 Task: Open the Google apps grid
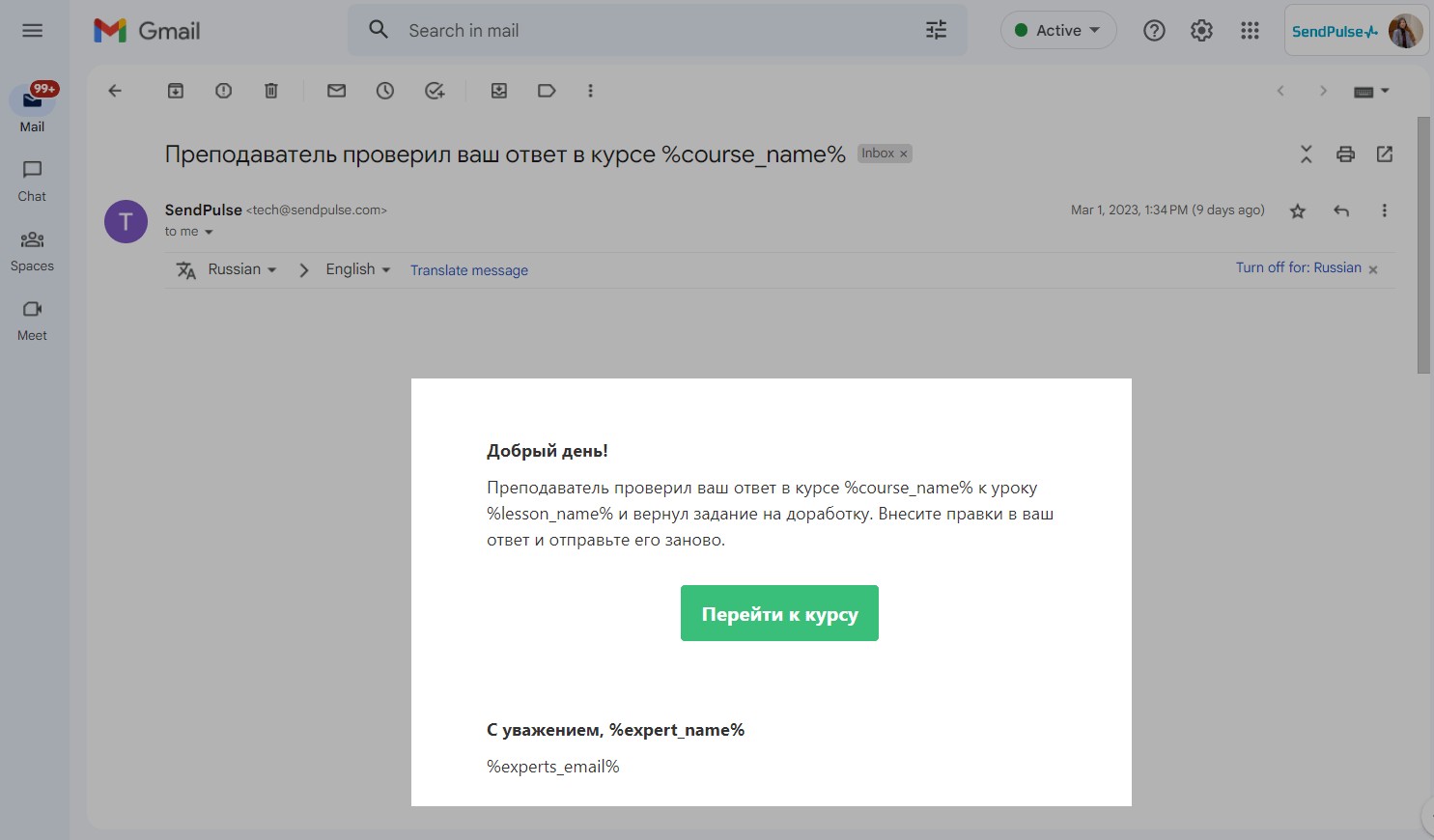coord(1250,31)
